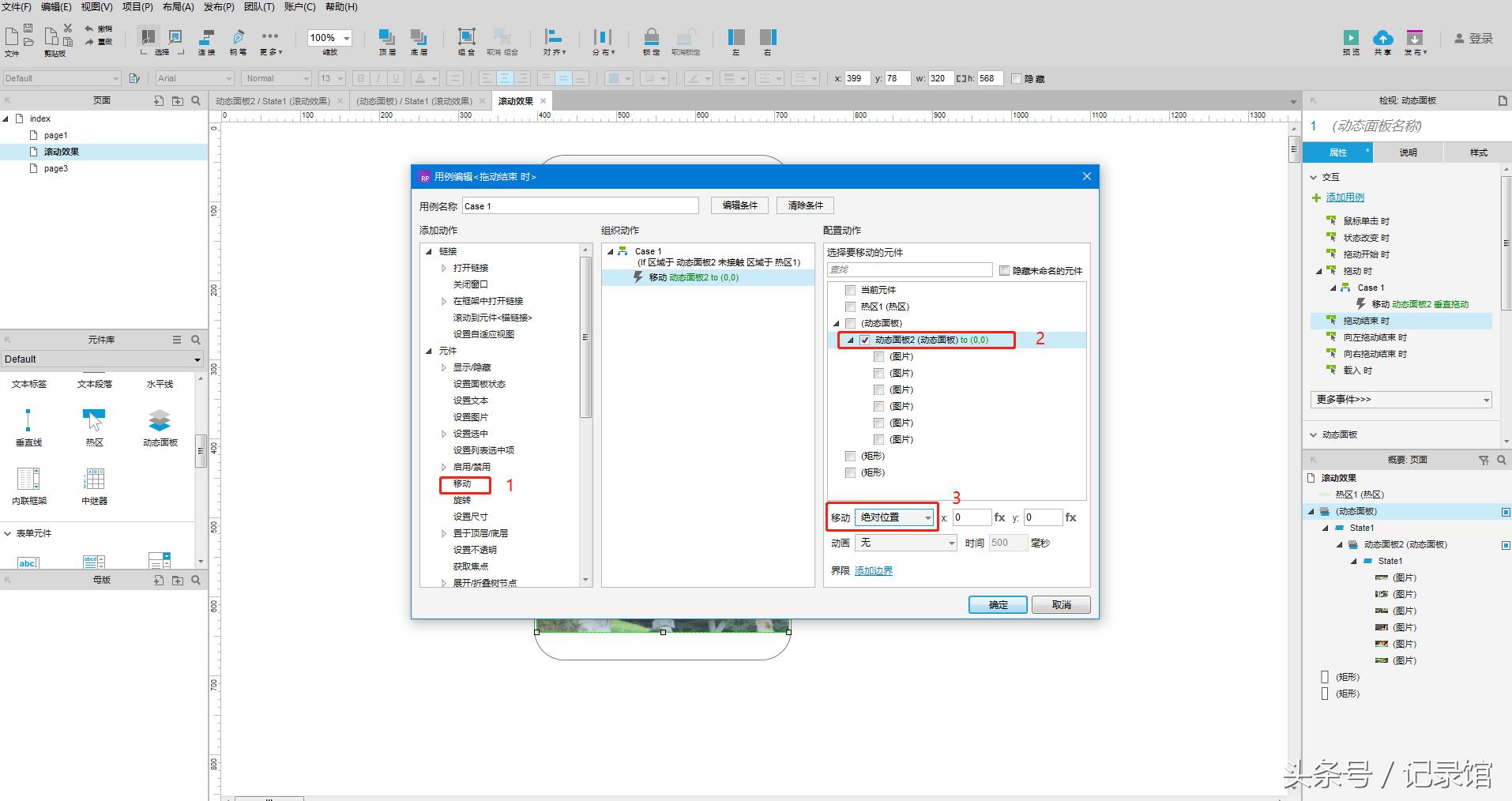This screenshot has width=1512, height=801.
Task: Check the first (图片) checkbox
Action: (878, 356)
